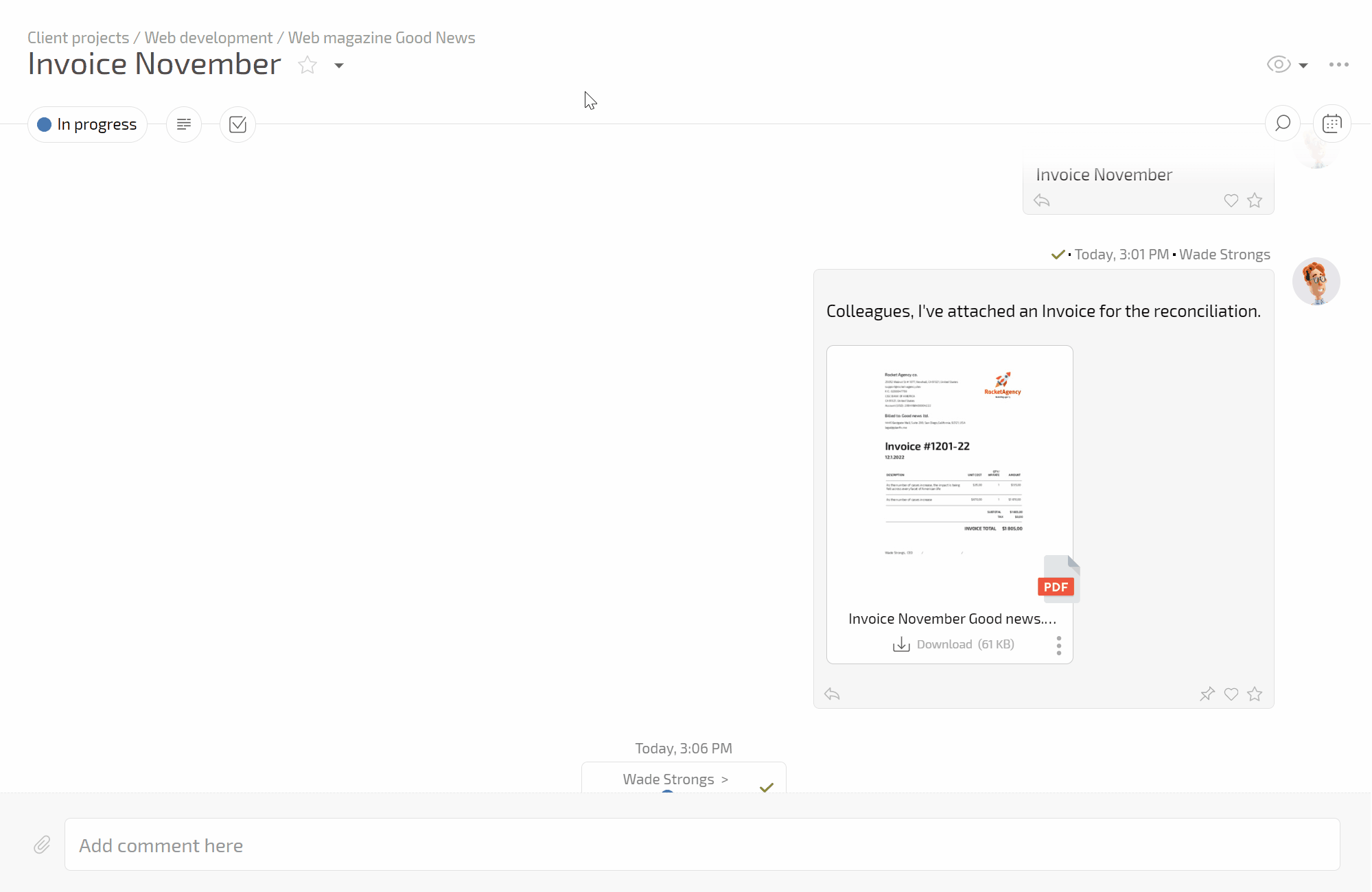Click the eye/view toggle in top right
This screenshot has height=892, width=1372.
pyautogui.click(x=1279, y=63)
